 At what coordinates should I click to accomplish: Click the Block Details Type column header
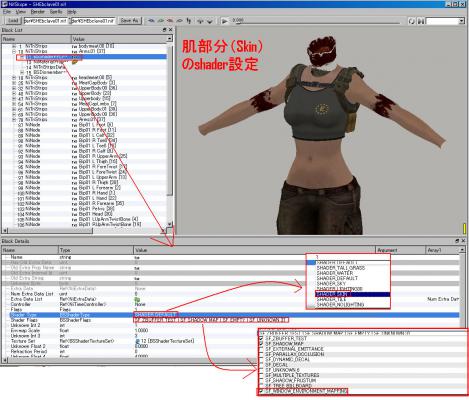click(96, 250)
